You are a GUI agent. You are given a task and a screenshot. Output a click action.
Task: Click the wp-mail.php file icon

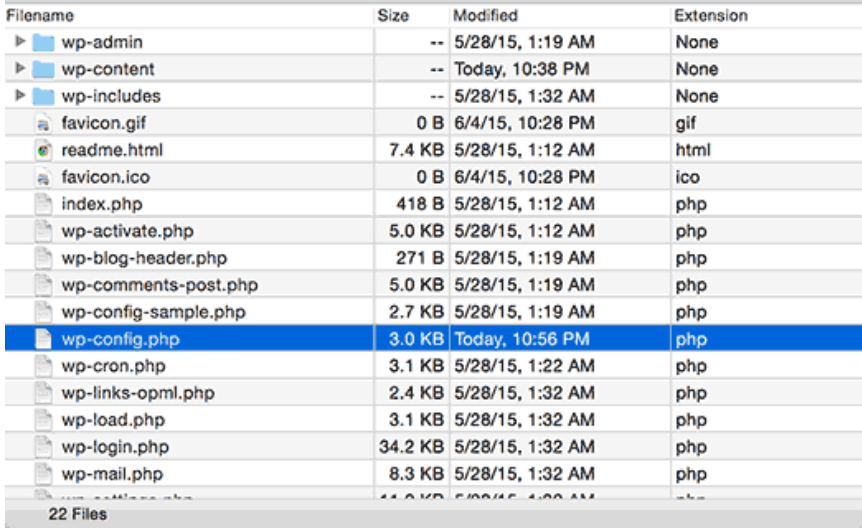pyautogui.click(x=43, y=473)
